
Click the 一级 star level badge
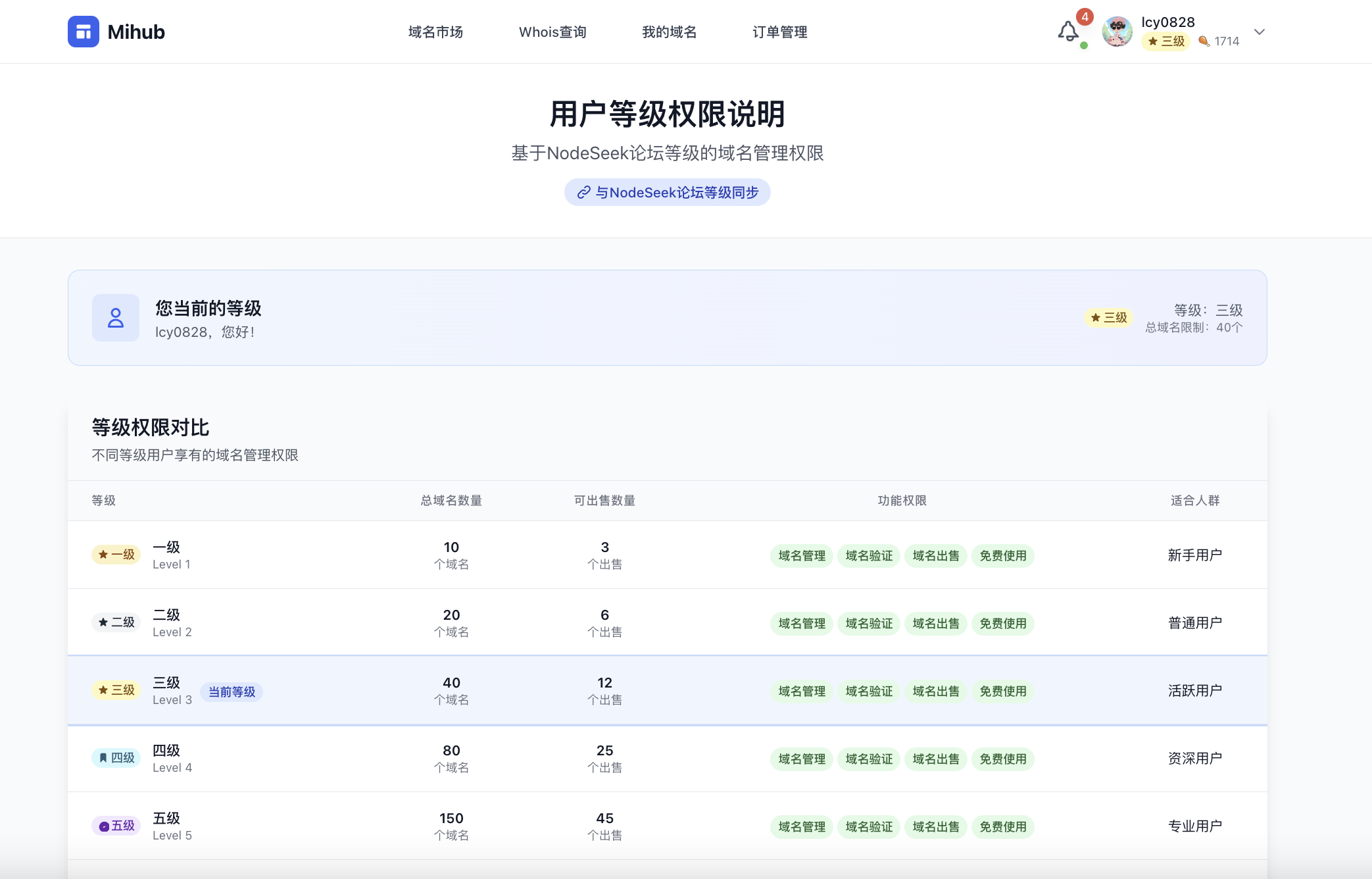coord(116,555)
